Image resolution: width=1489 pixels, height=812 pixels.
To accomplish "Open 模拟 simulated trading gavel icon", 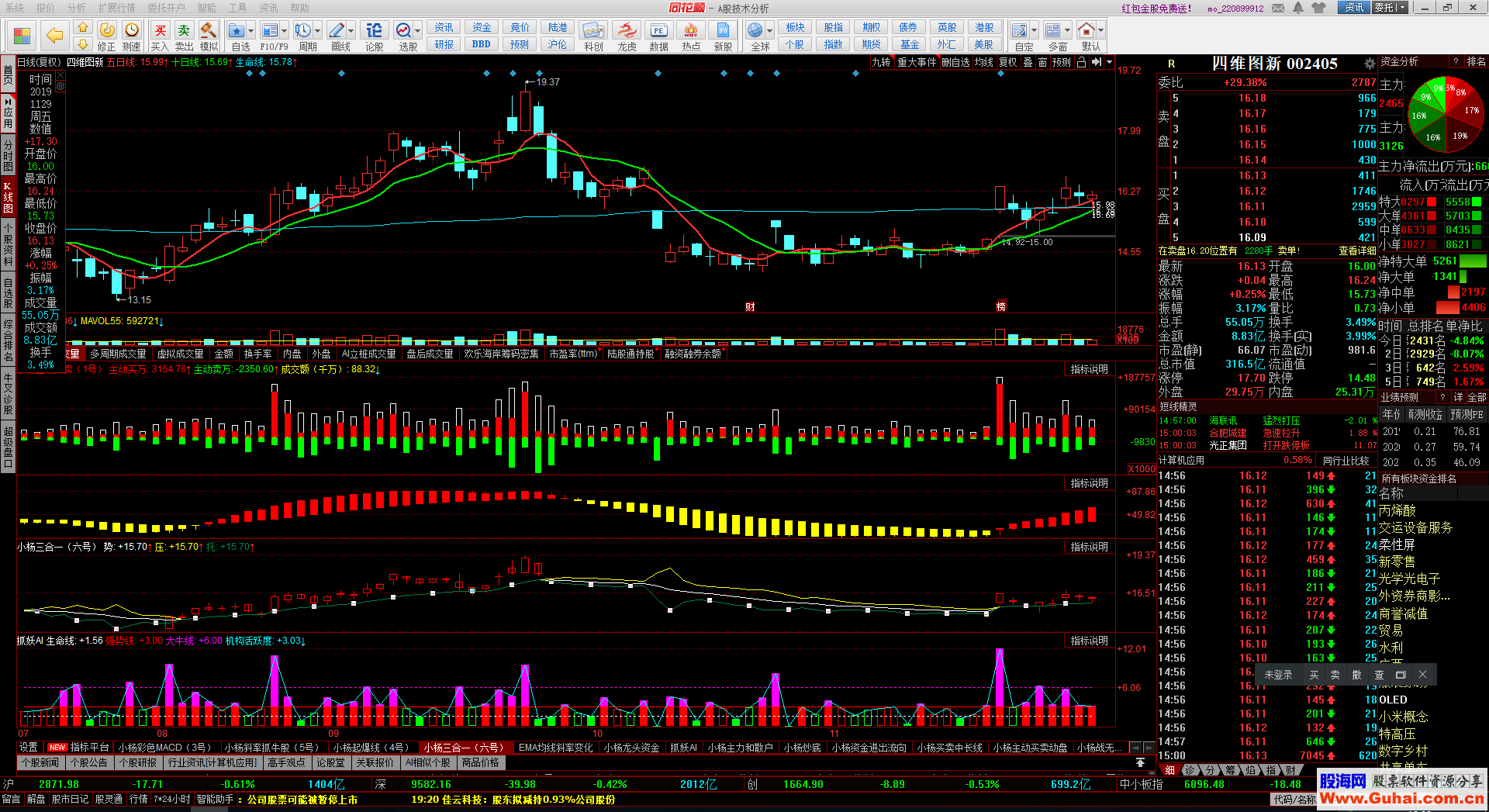I will 209,36.
